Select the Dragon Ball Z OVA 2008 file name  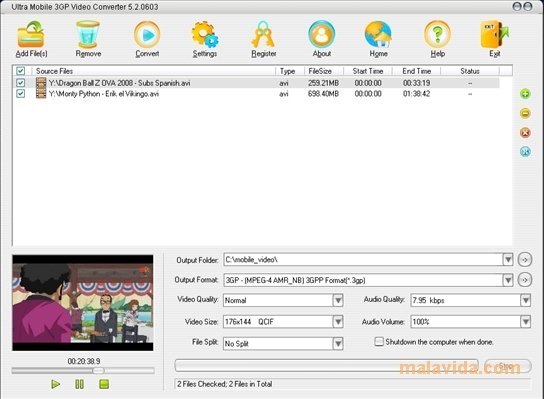coord(119,83)
